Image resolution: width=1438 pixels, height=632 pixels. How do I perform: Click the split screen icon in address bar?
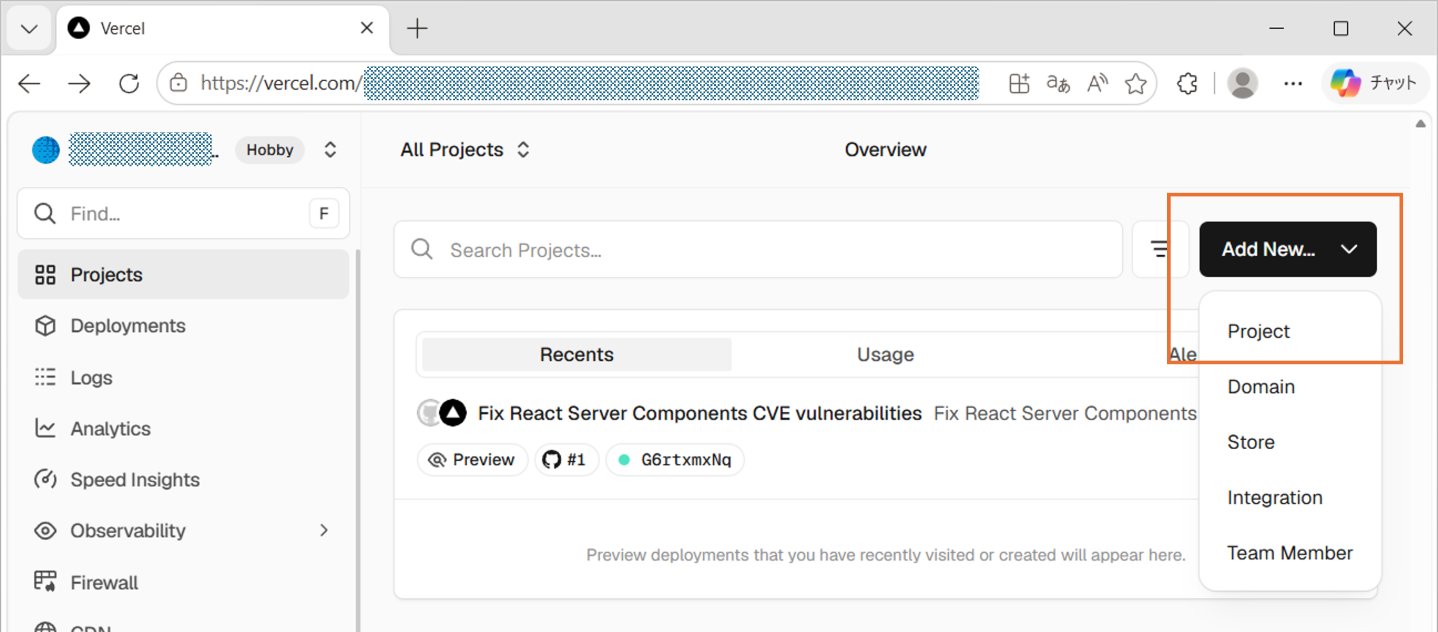(x=1019, y=84)
